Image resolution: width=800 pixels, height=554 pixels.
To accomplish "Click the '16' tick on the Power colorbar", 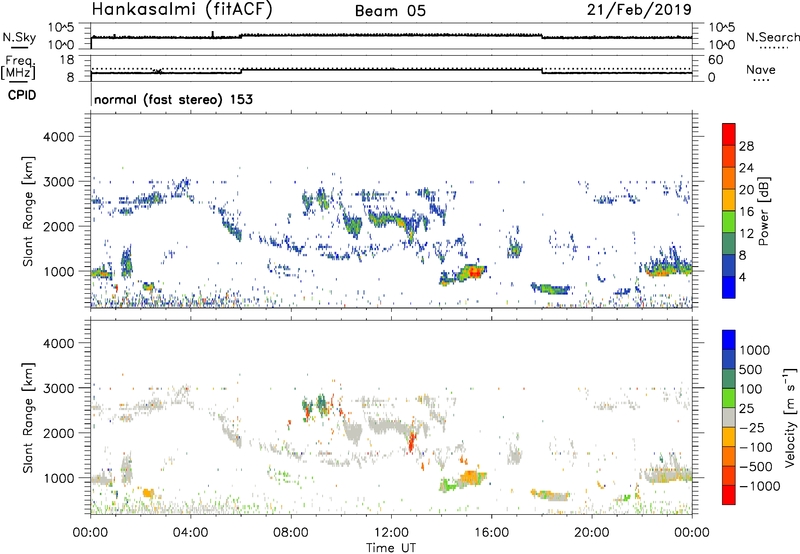I will 746,212.
